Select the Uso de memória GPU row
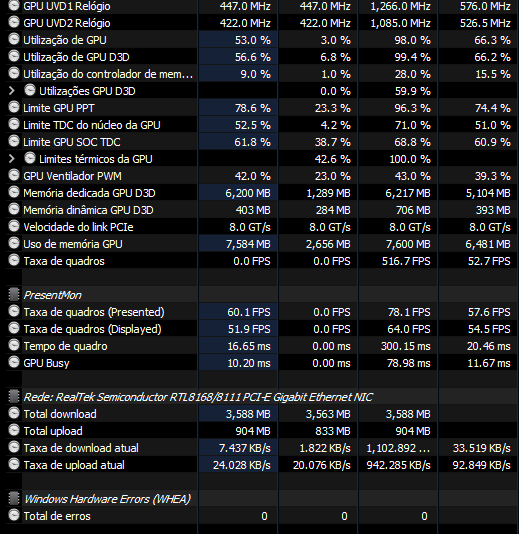The image size is (519, 534). [x=262, y=244]
